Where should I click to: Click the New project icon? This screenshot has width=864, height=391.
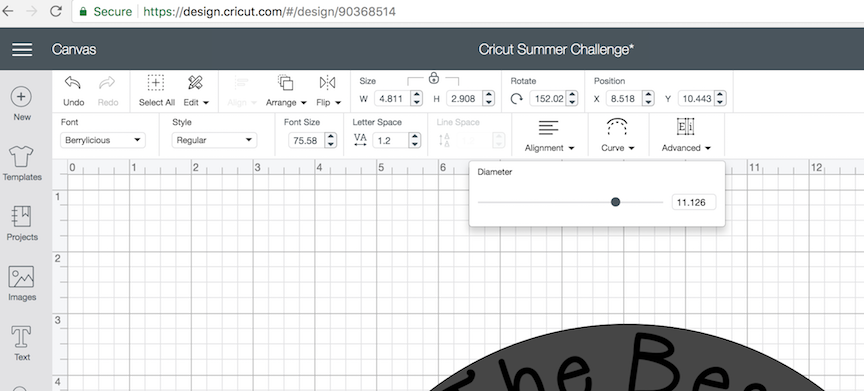point(21,97)
